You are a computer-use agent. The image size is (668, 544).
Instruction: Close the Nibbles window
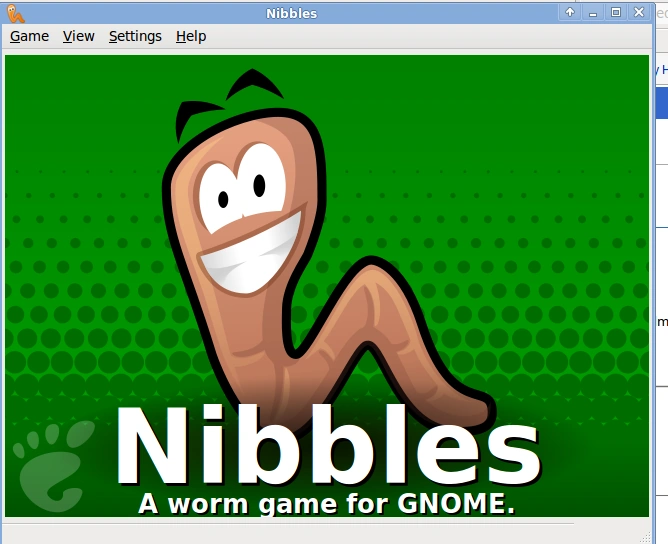639,12
